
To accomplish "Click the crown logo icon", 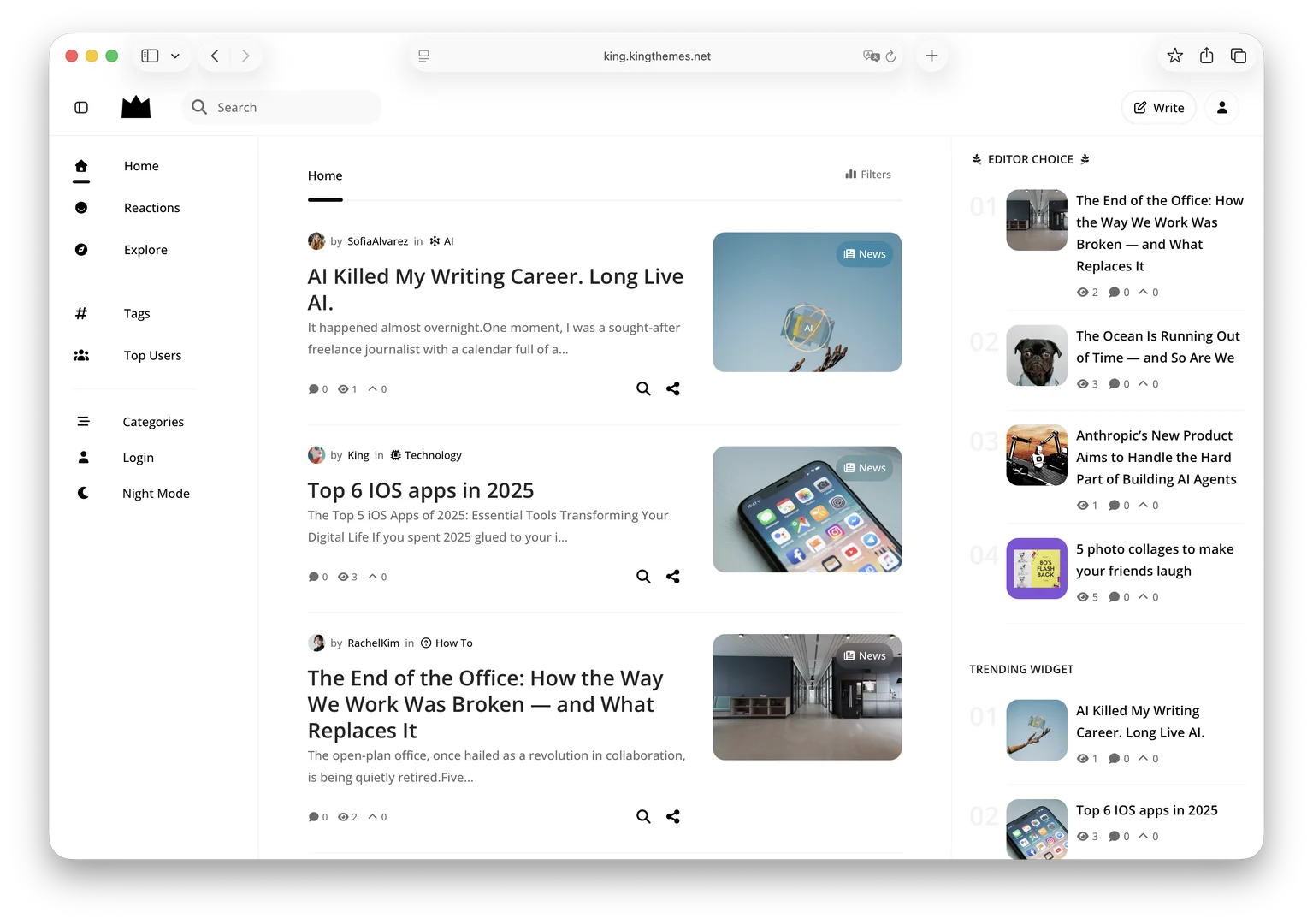I will coord(136,107).
